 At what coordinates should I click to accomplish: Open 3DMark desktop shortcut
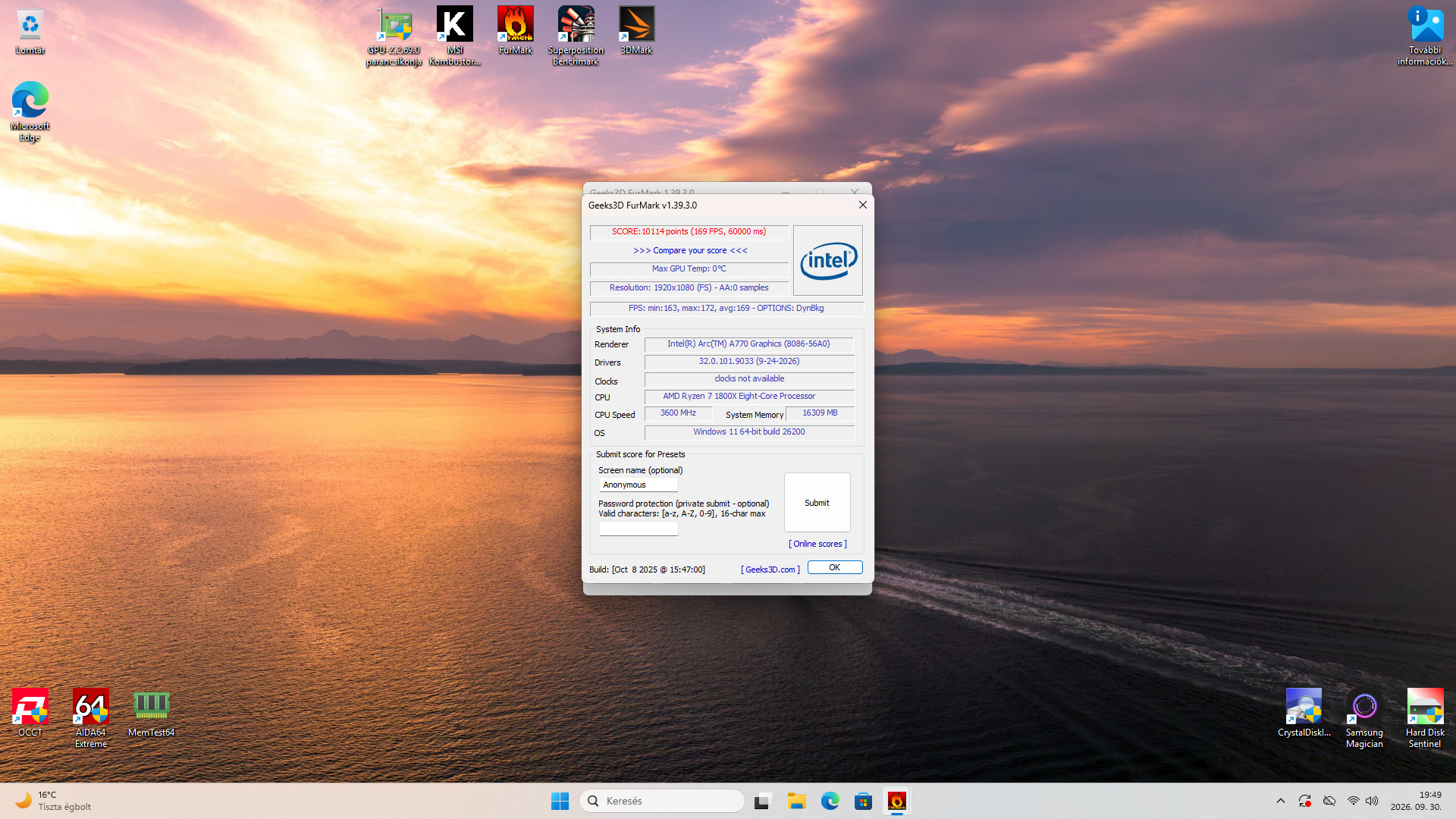tap(637, 30)
